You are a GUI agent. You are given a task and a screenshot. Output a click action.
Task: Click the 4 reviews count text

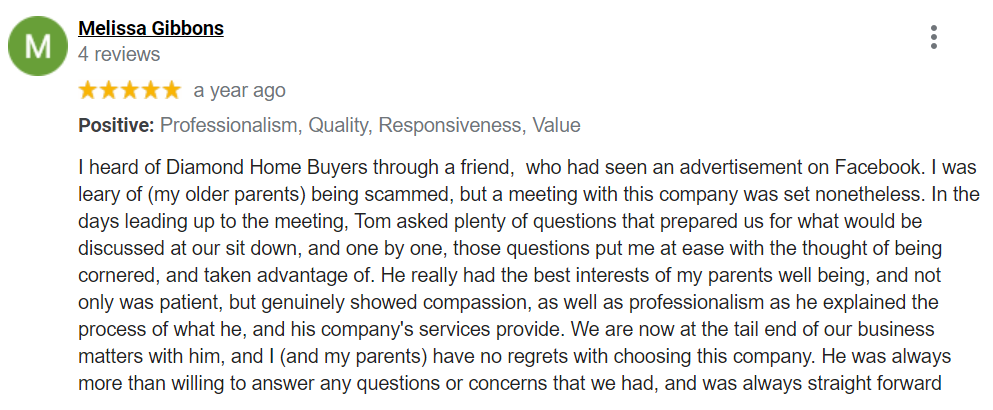pyautogui.click(x=119, y=54)
